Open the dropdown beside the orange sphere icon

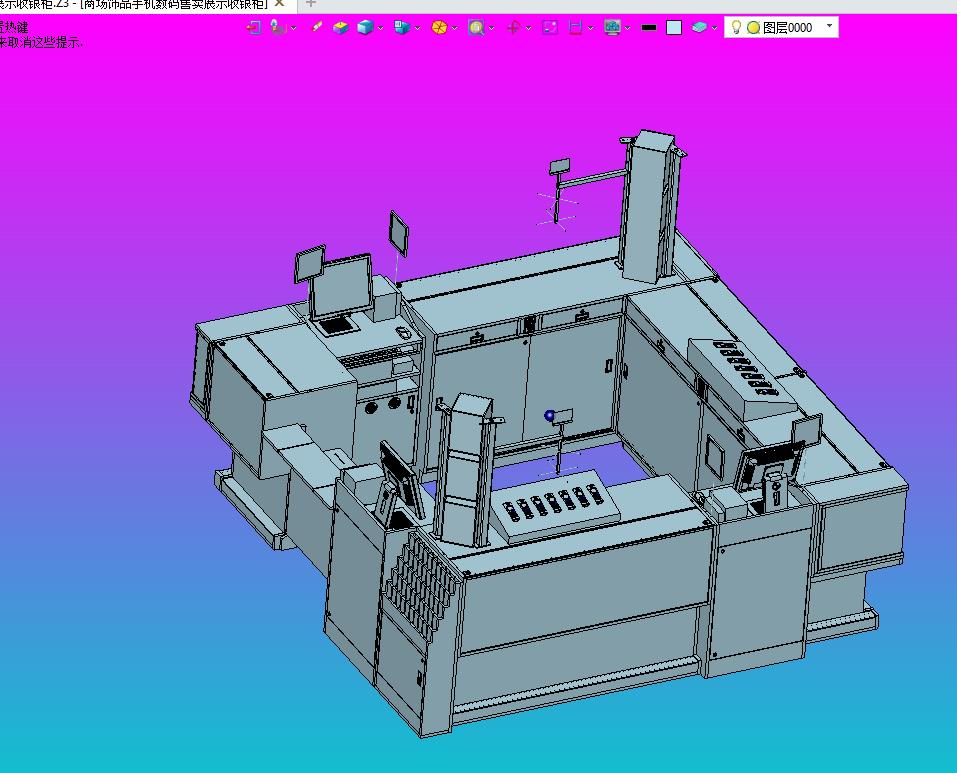(455, 28)
